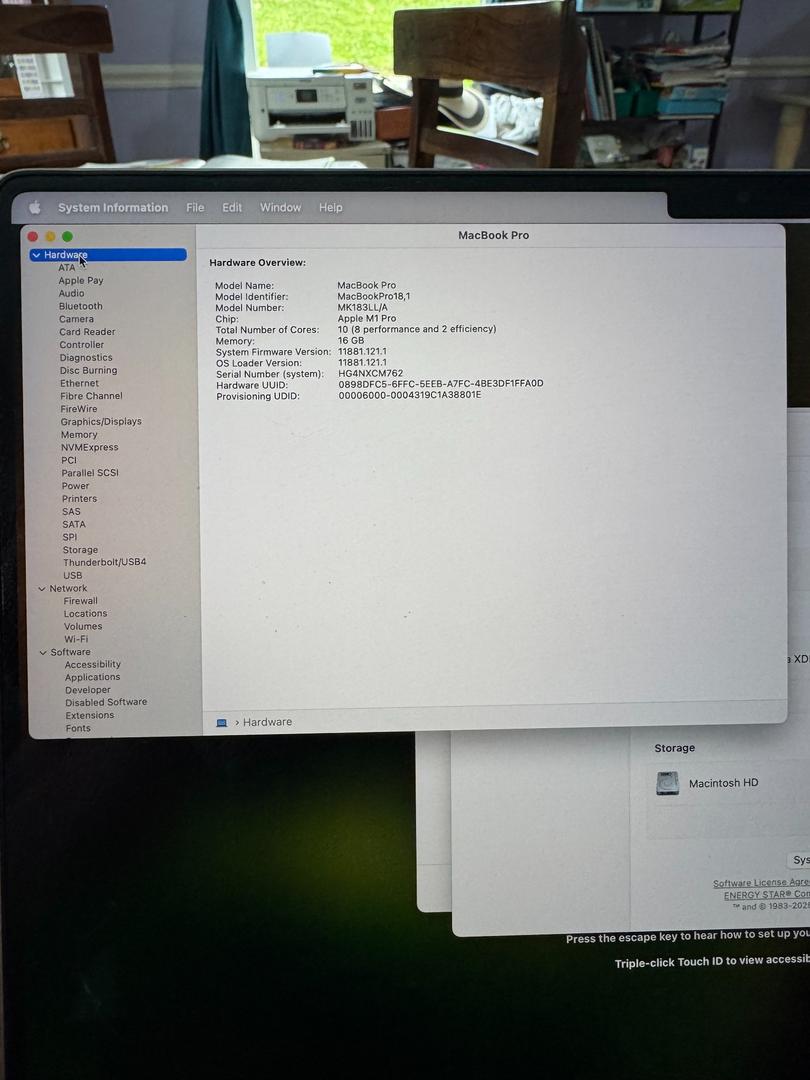The width and height of the screenshot is (810, 1080).
Task: Select Thunderbolt/USB4 in the sidebar
Action: point(105,562)
